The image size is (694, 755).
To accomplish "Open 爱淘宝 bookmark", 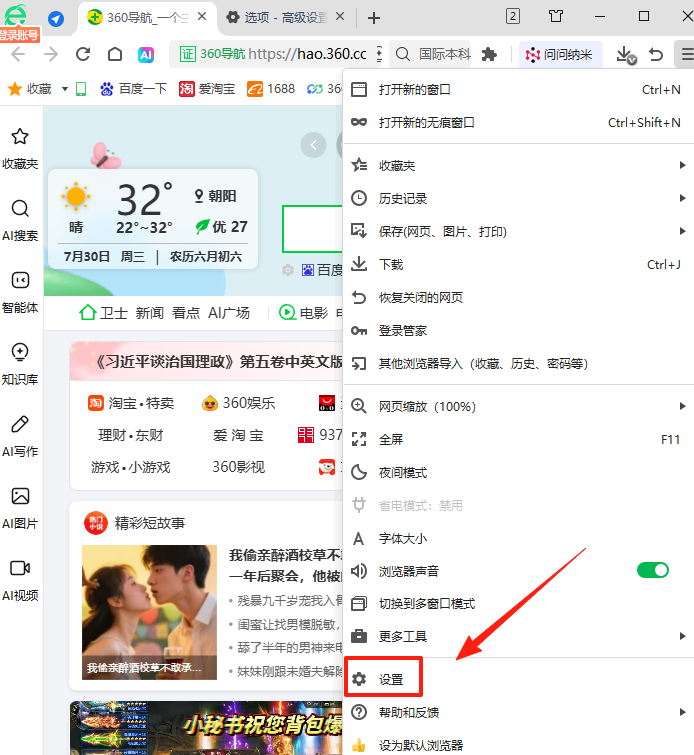I will (x=207, y=89).
